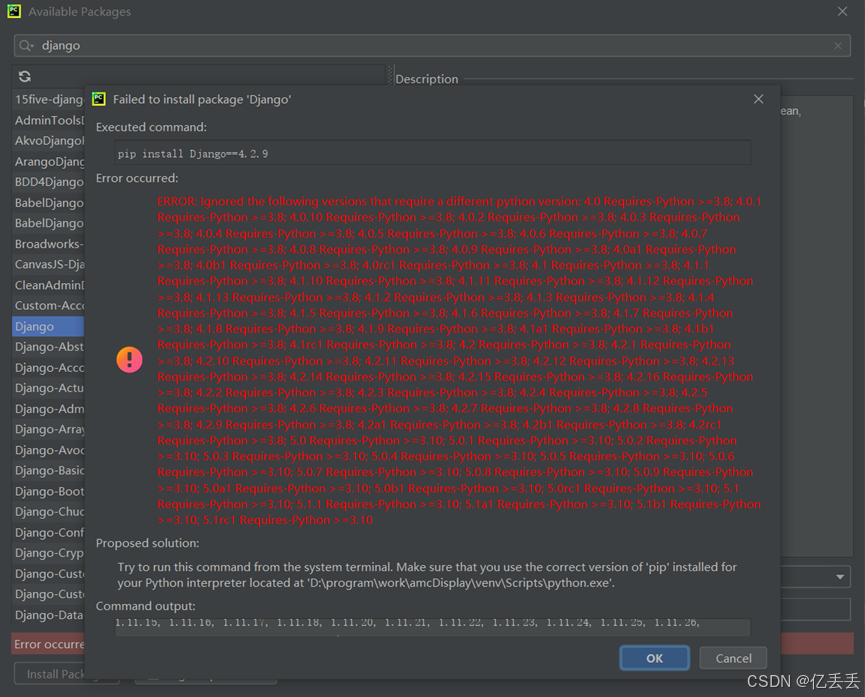Image resolution: width=865 pixels, height=697 pixels.
Task: Click the Proposed solution paragraph text
Action: (x=427, y=575)
